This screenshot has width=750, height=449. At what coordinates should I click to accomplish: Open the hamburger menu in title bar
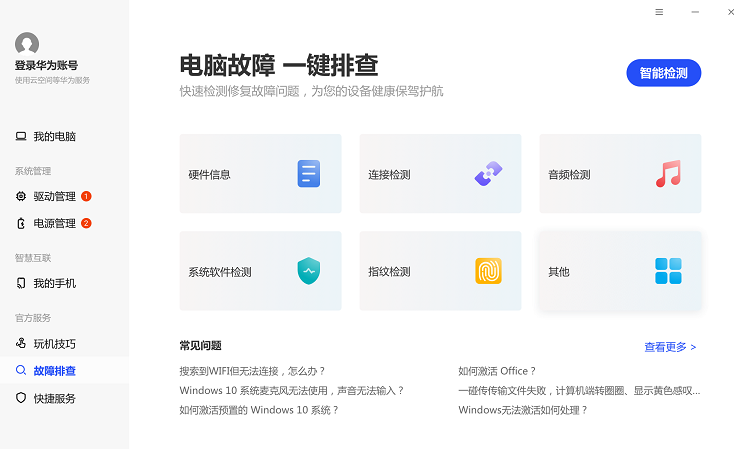[x=659, y=12]
